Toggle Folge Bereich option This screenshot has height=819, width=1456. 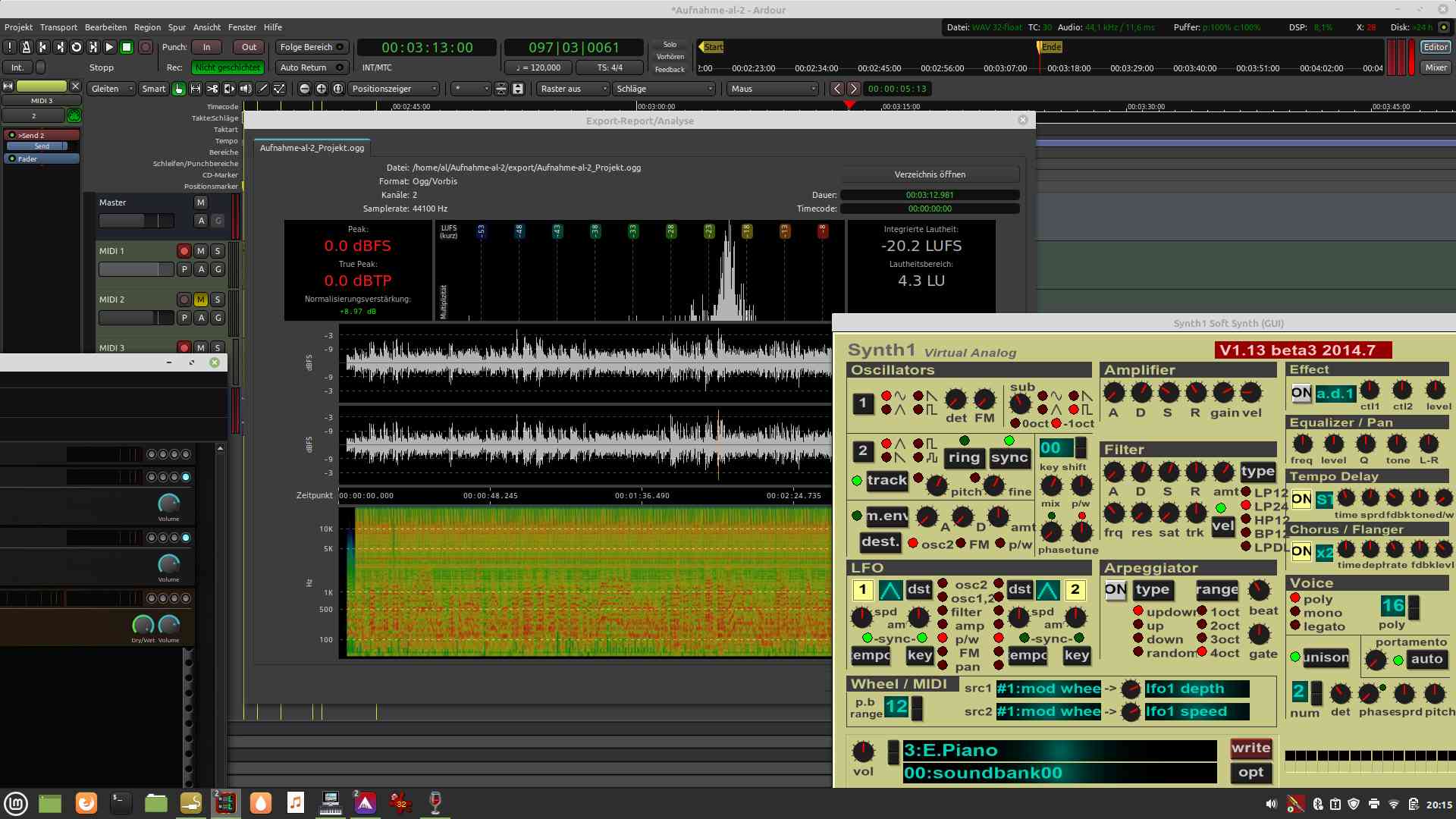(x=312, y=47)
